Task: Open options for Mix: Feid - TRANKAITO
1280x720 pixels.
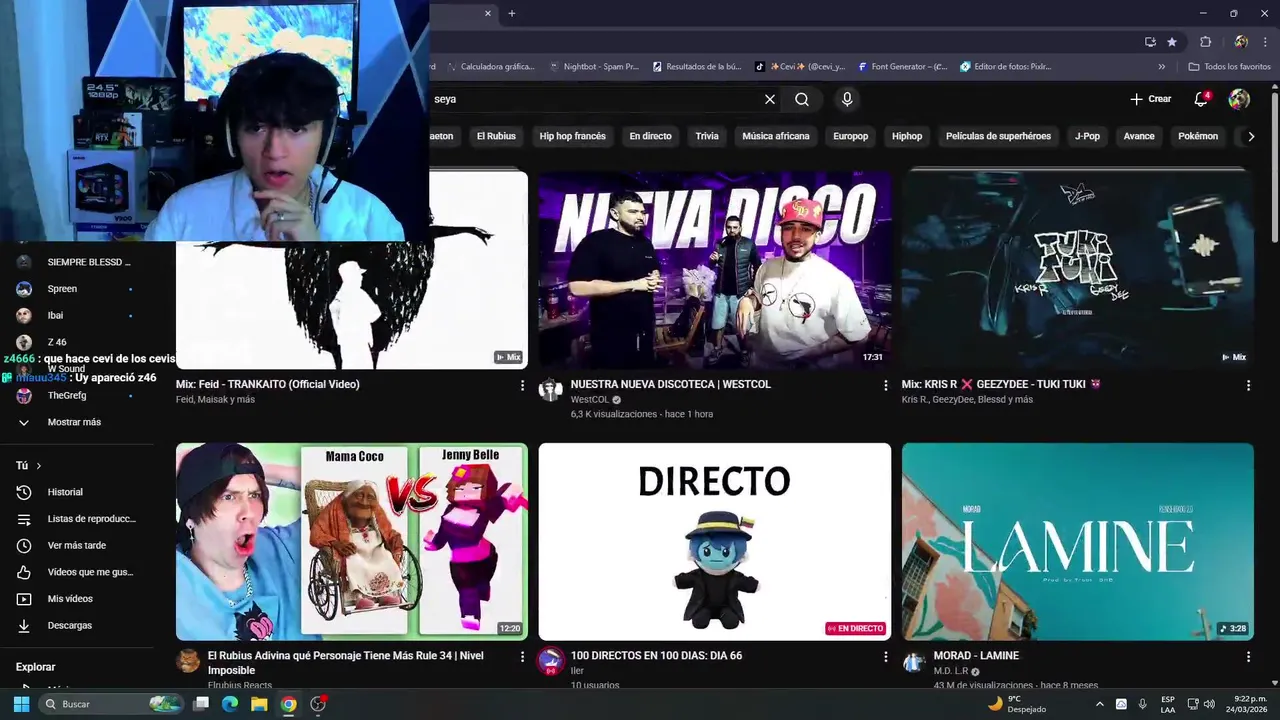Action: click(x=522, y=385)
